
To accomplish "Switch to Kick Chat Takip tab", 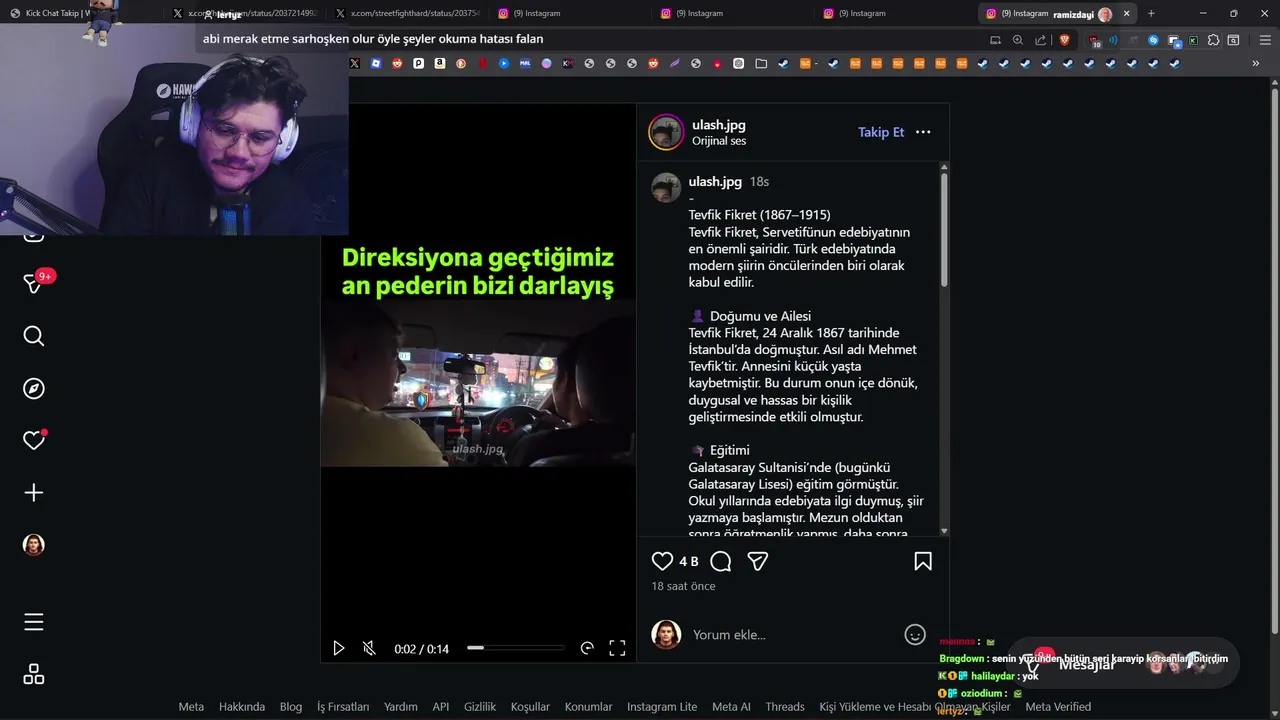I will 80,13.
